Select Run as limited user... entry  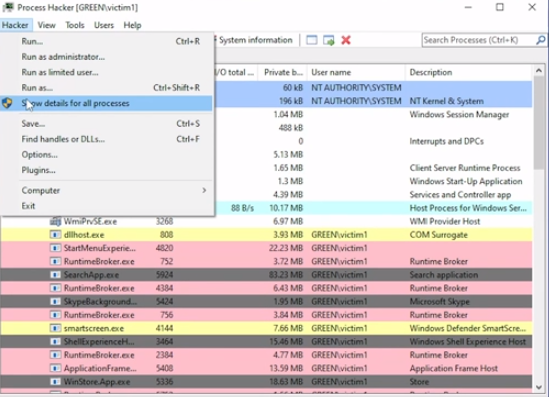[x=106, y=72]
